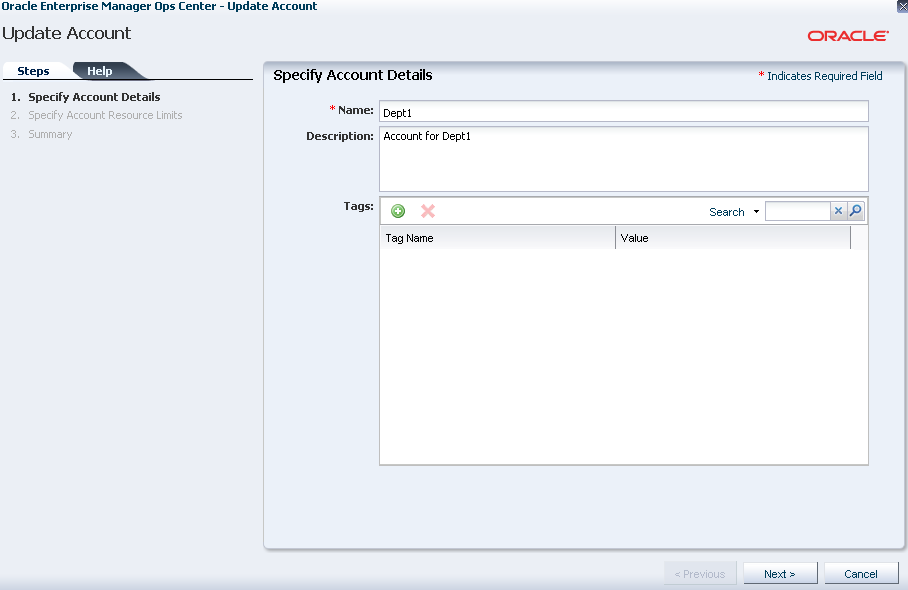Click the Specify Account Details heading
The width and height of the screenshot is (908, 590).
[353, 75]
